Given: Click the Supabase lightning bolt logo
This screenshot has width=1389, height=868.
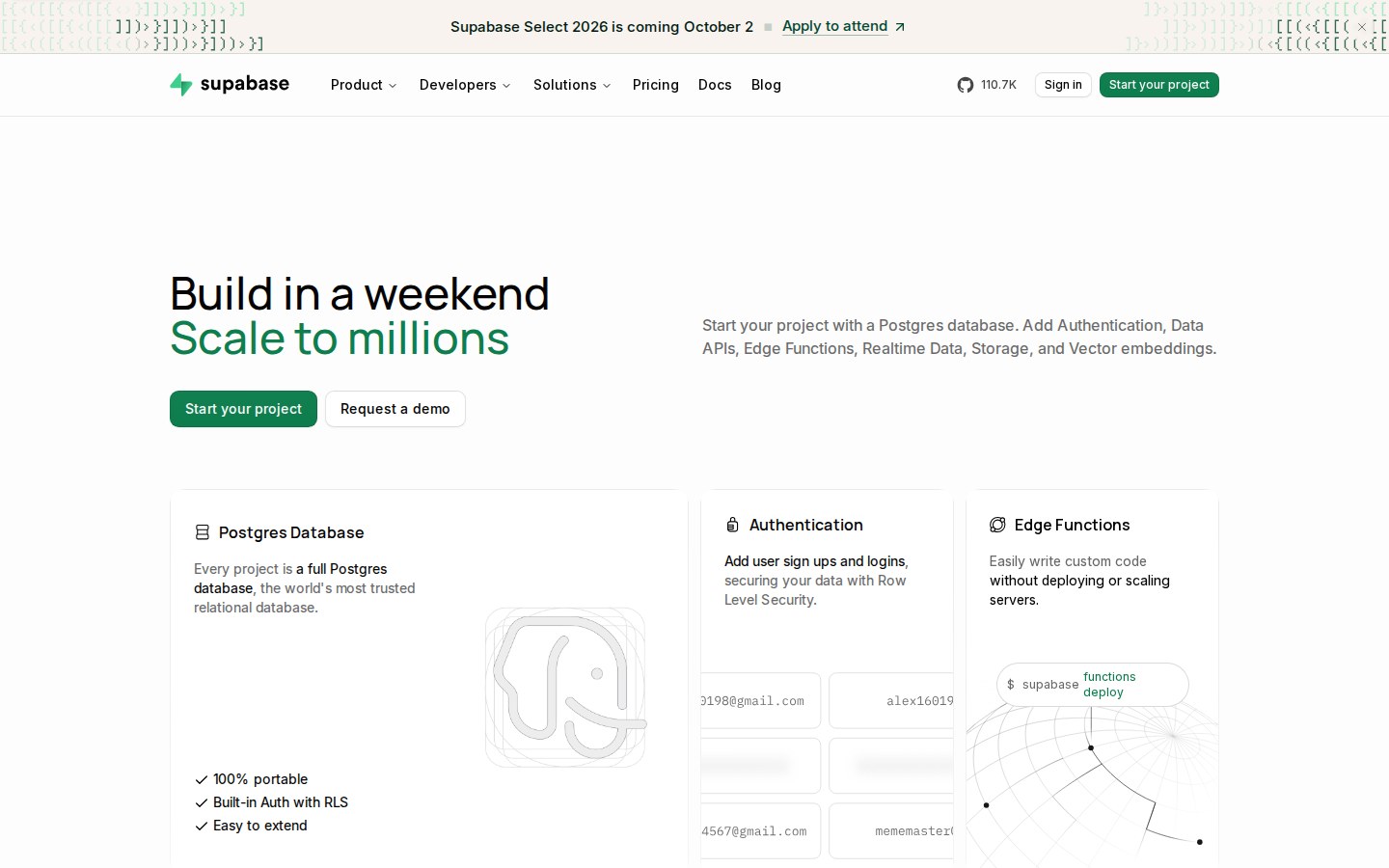Looking at the screenshot, I should pos(180,85).
